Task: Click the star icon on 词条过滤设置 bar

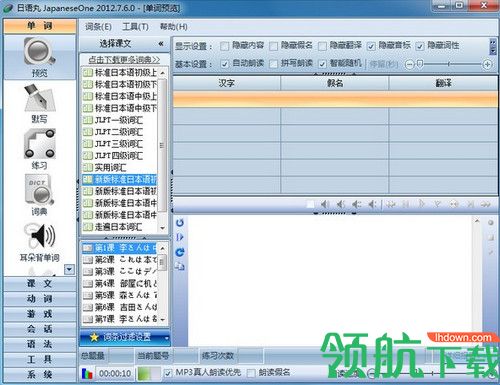Action: (x=94, y=338)
